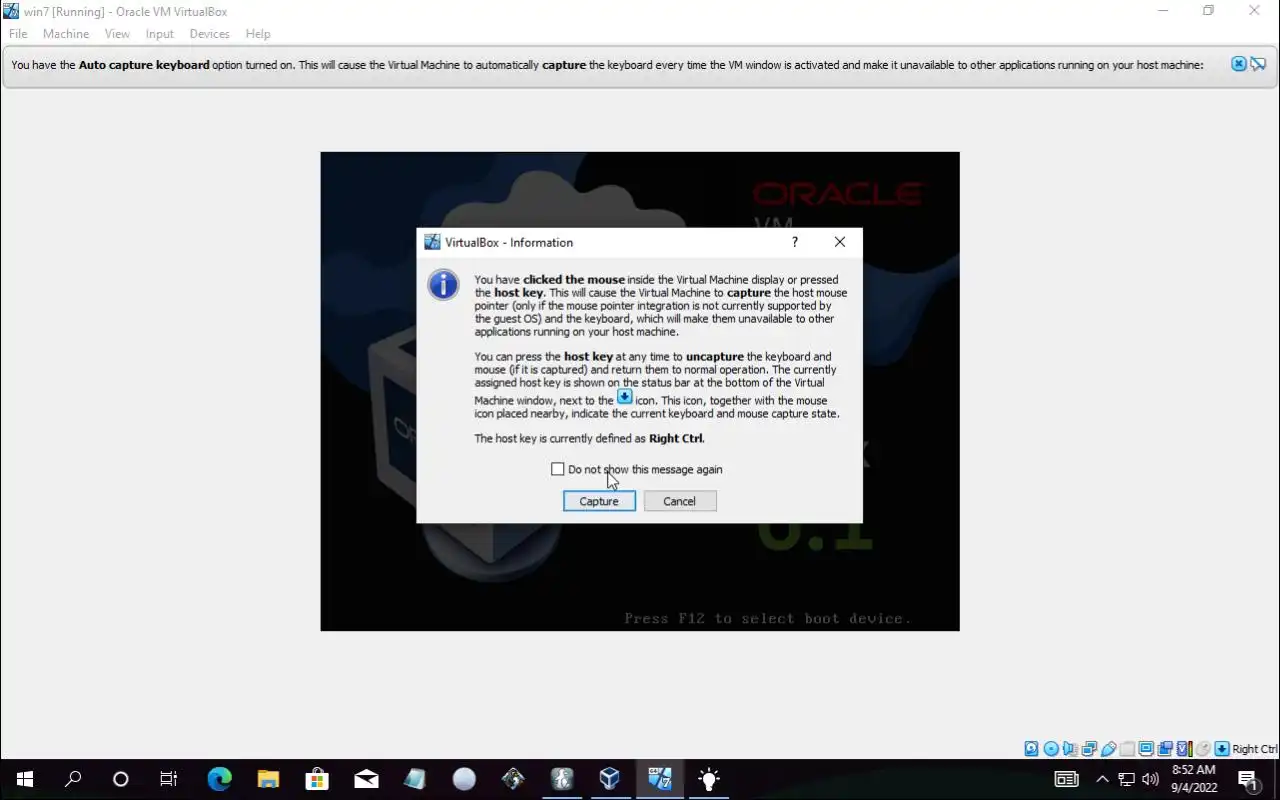The image size is (1280, 800).
Task: Open Windows taskbar search
Action: click(x=73, y=779)
